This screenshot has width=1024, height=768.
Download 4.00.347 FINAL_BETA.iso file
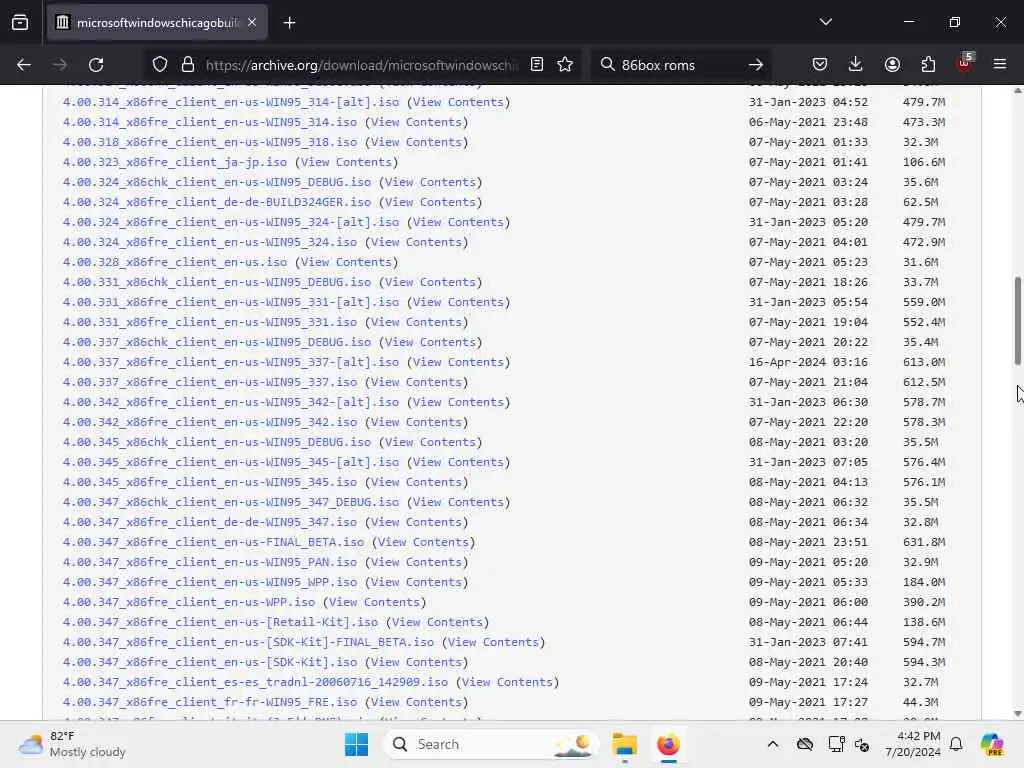[x=214, y=542]
